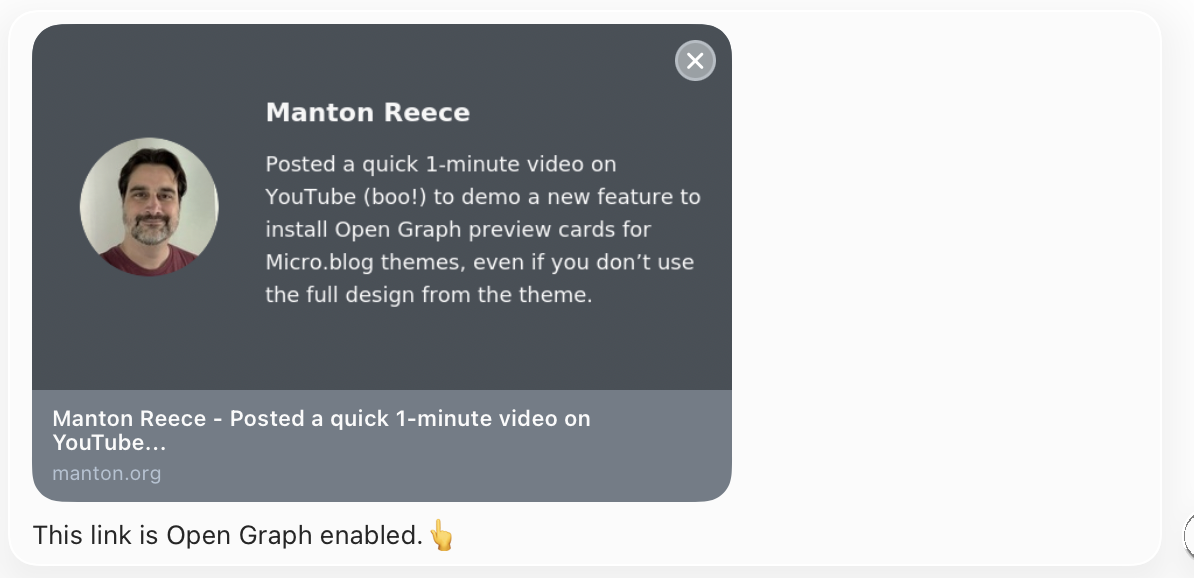Click the bold Manton Reece heading
This screenshot has height=578, width=1194.
367,112
